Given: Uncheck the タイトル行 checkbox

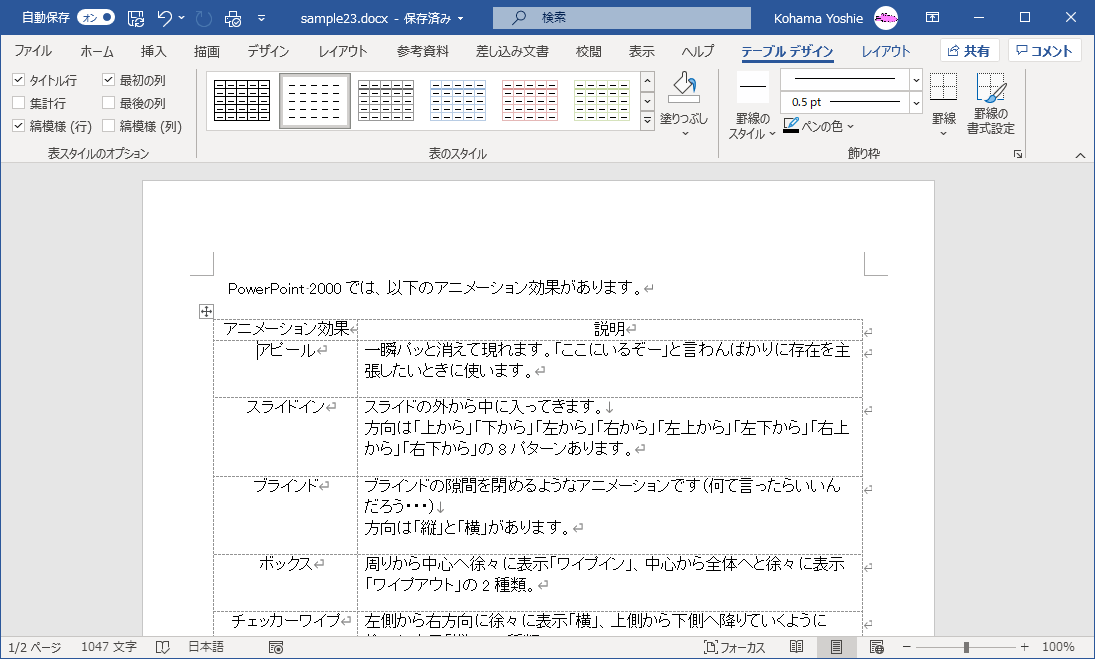Looking at the screenshot, I should 19,80.
